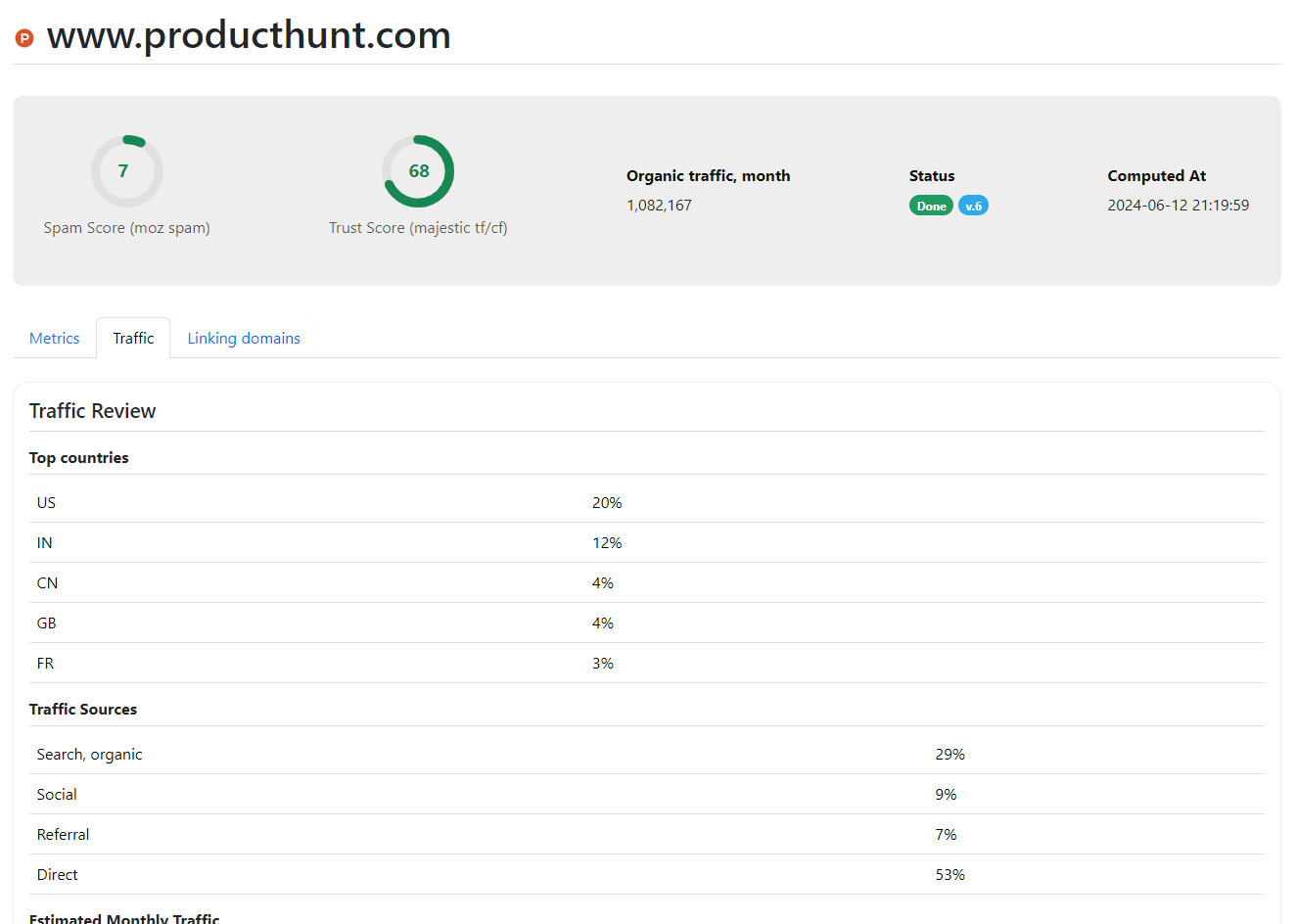Click the 20% value for US

click(607, 503)
